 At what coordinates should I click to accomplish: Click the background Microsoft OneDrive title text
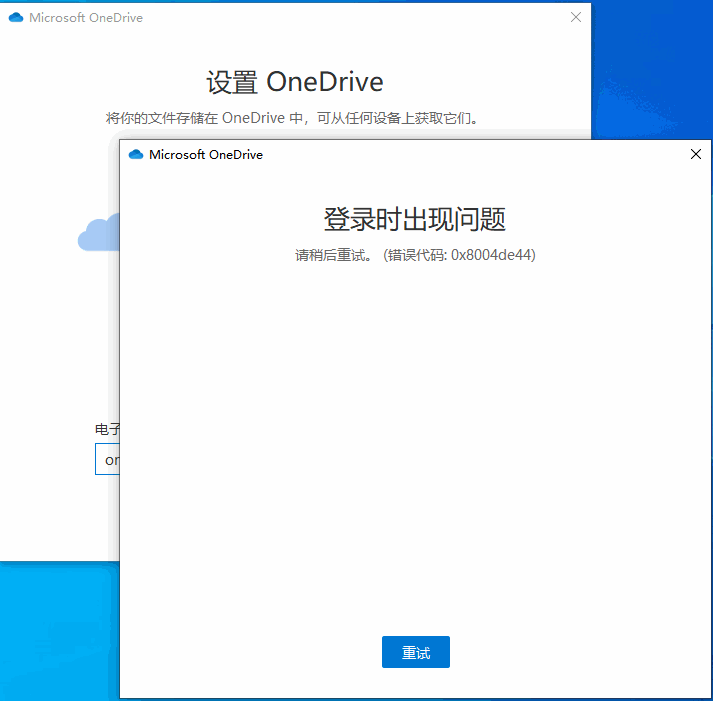(86, 17)
